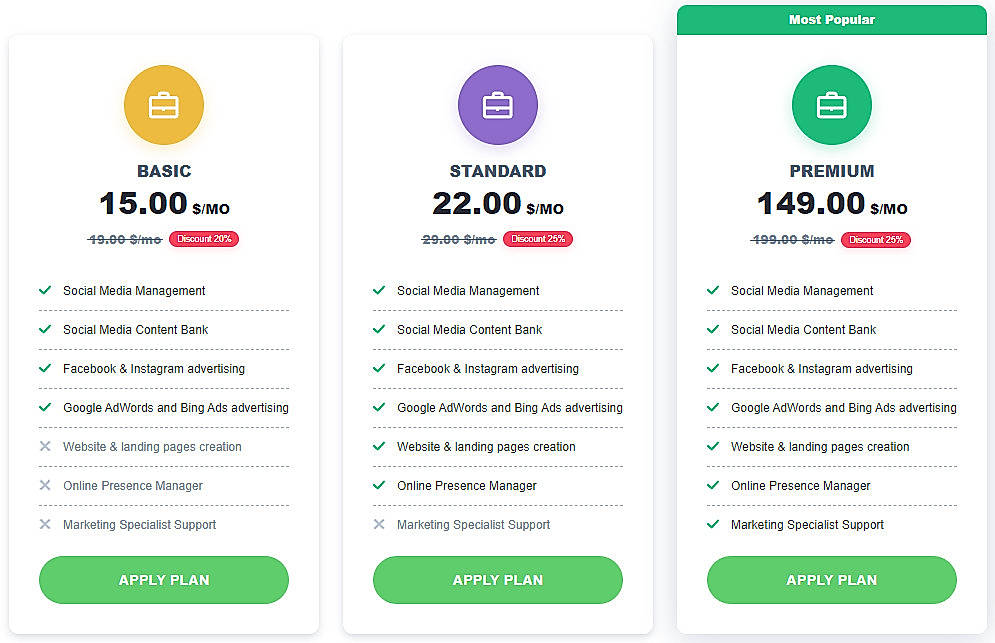Click the green briefcase icon on PREMIUM plan
995x643 pixels.
[x=831, y=104]
